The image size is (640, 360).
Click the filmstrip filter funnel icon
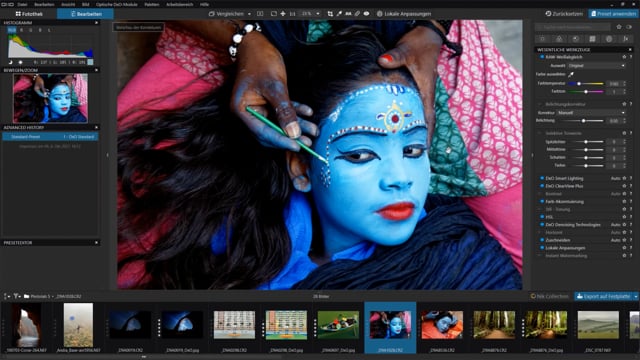point(16,296)
